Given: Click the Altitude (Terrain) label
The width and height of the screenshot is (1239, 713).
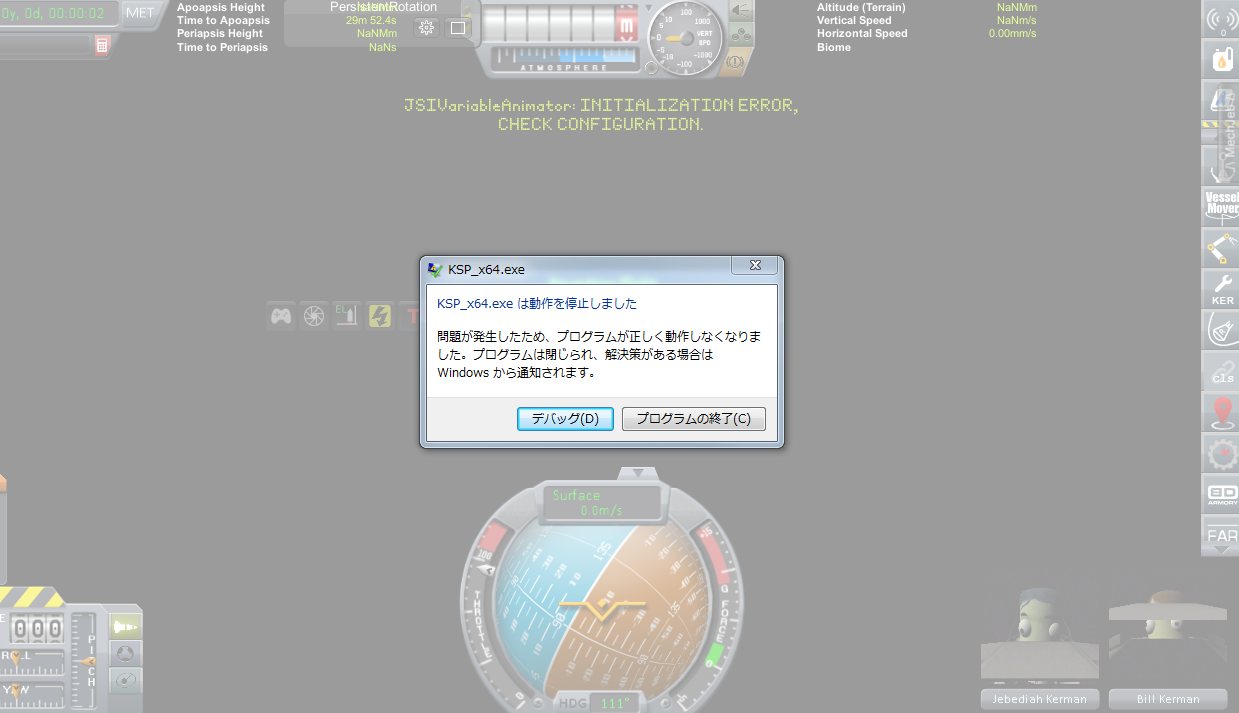Looking at the screenshot, I should tap(861, 7).
